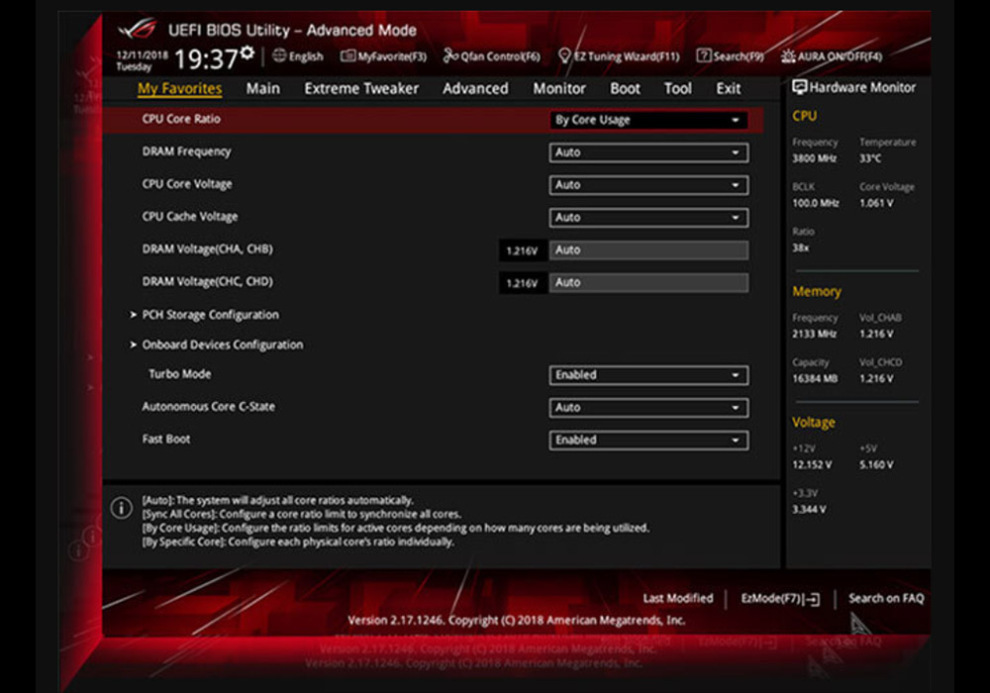This screenshot has height=693, width=990.
Task: Click the Qfan Control fan icon
Action: click(x=450, y=56)
